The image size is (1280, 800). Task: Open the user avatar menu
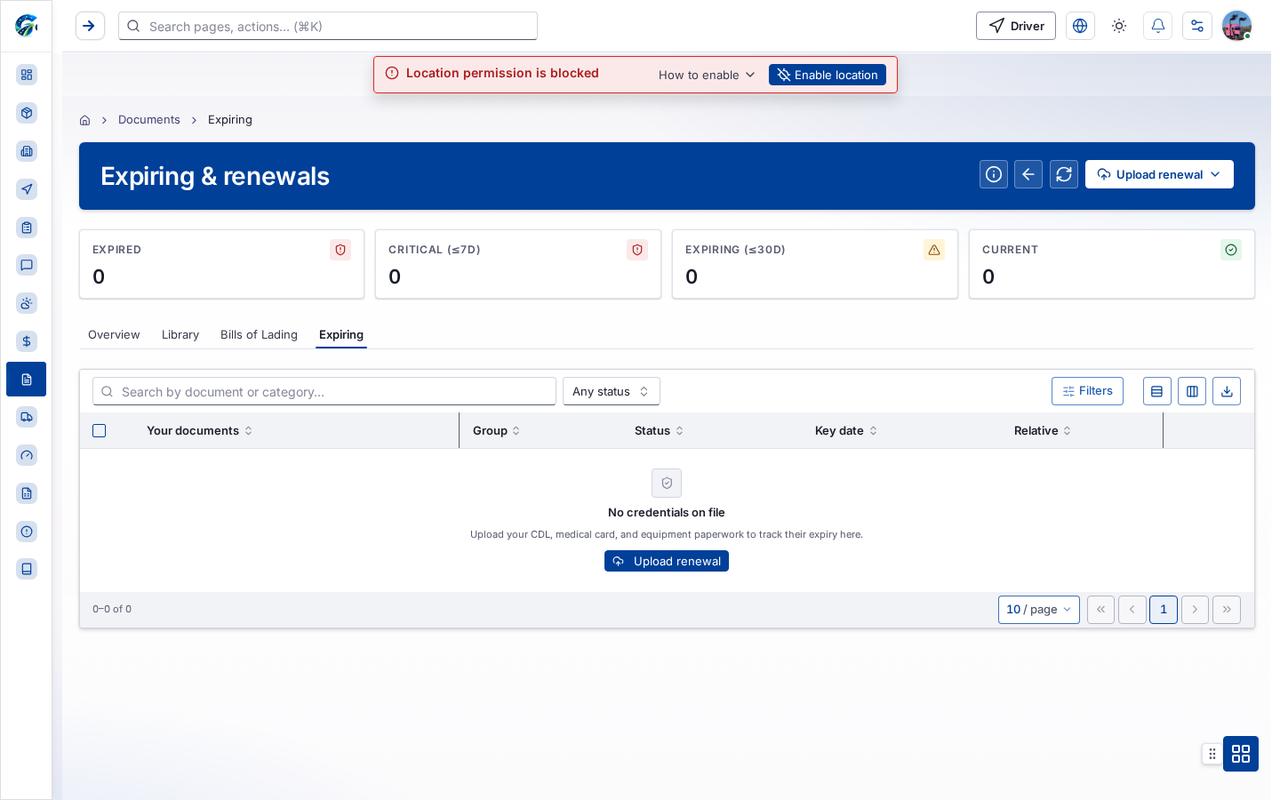(x=1237, y=26)
